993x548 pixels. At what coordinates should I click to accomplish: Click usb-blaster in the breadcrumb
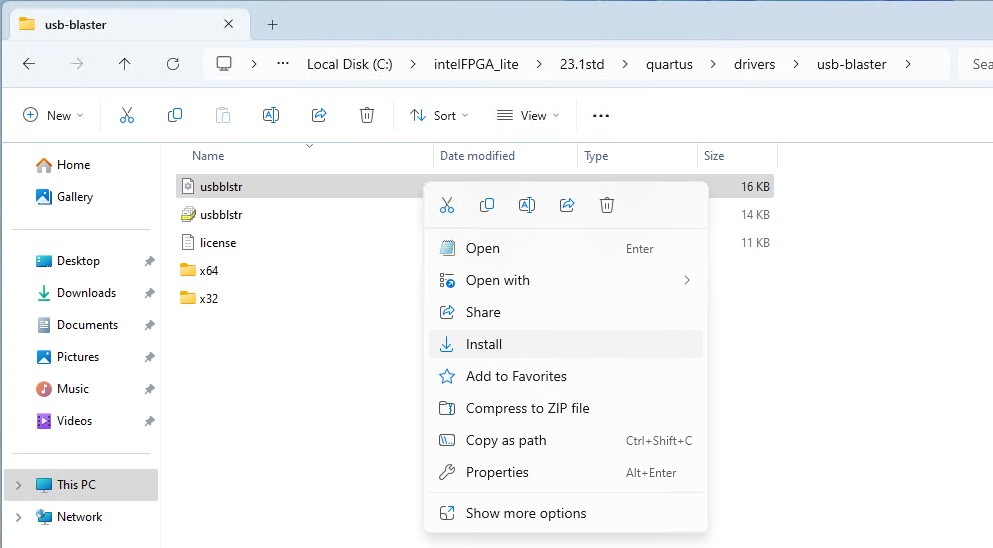click(x=852, y=64)
